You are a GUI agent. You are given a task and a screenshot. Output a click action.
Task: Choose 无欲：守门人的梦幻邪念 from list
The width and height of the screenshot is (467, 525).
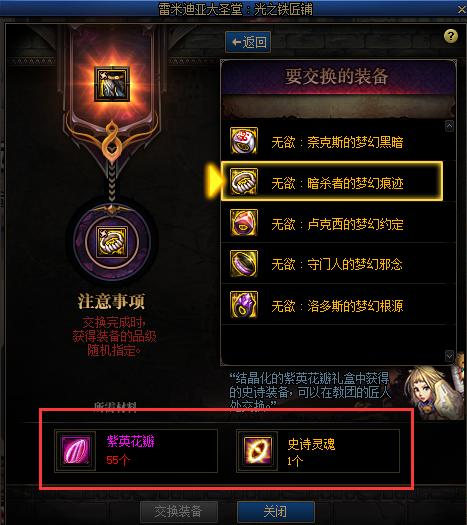[338, 264]
